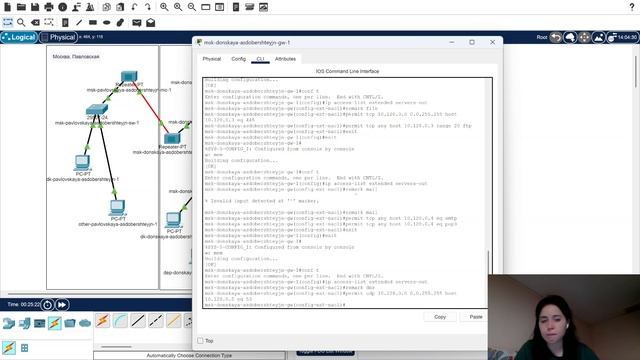Select the End Devices category icon
The width and height of the screenshot is (640, 360).
tap(24, 323)
